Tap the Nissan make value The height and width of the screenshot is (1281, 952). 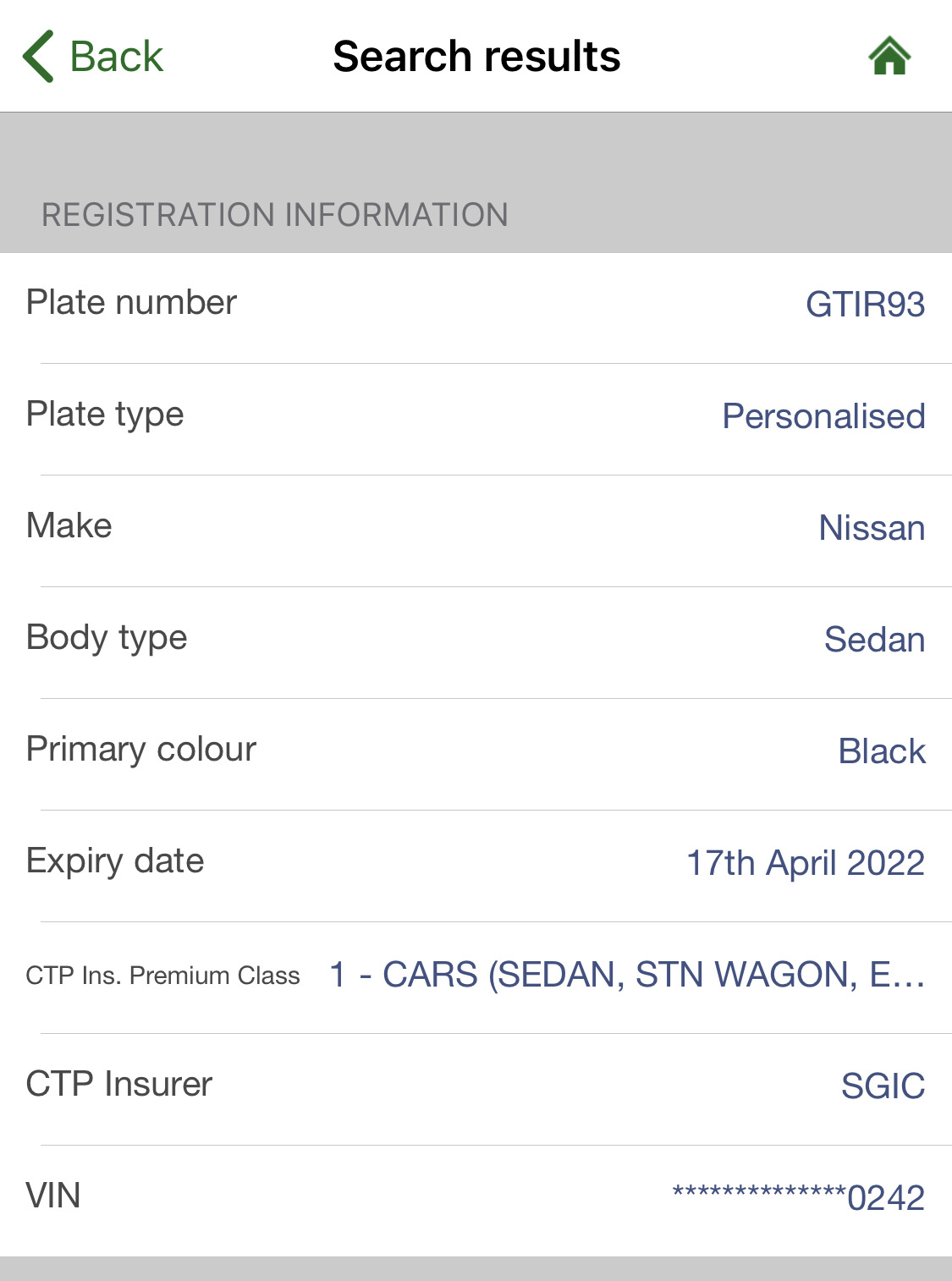coord(872,528)
